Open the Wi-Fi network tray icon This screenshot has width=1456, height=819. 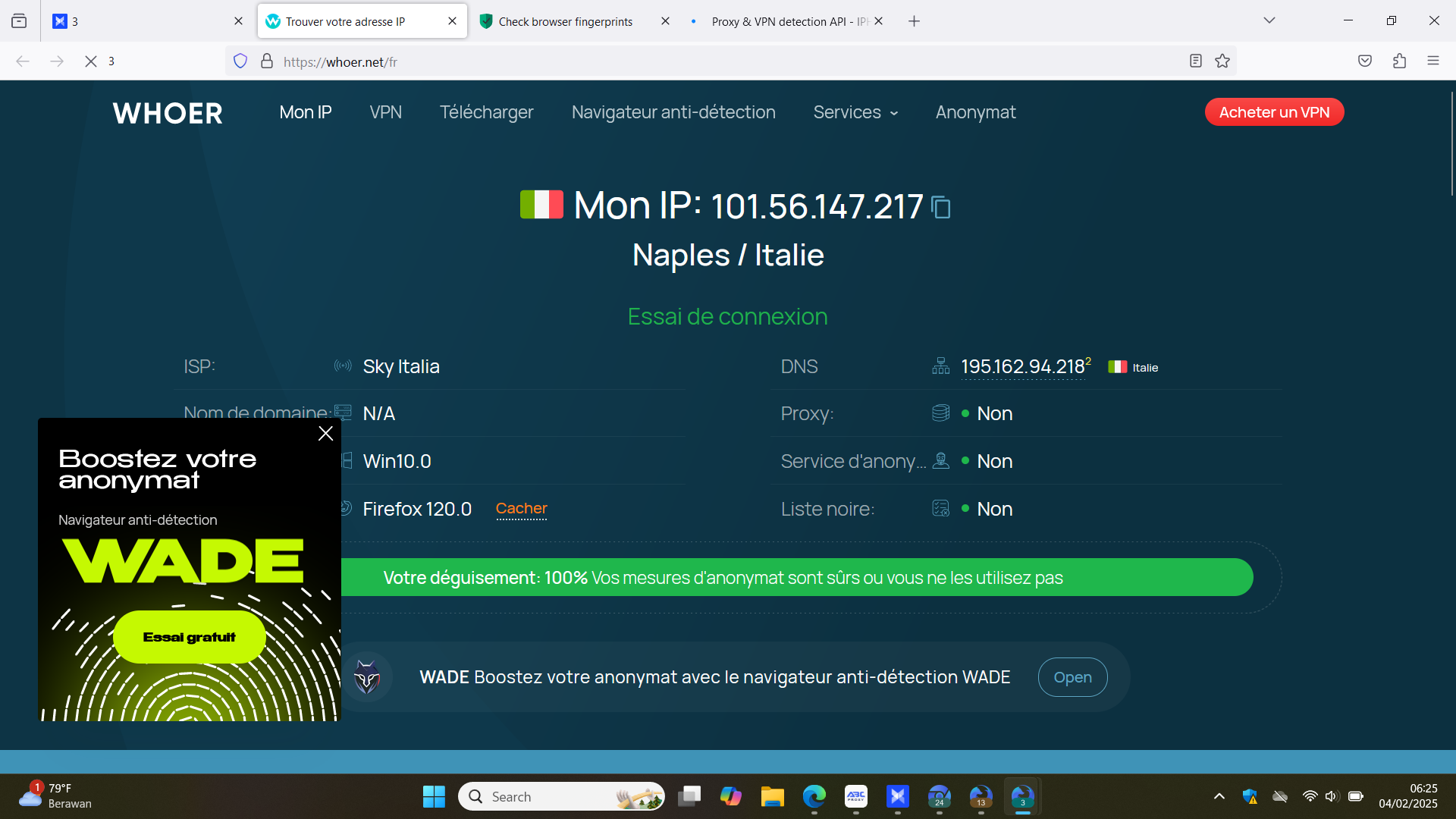(1310, 796)
